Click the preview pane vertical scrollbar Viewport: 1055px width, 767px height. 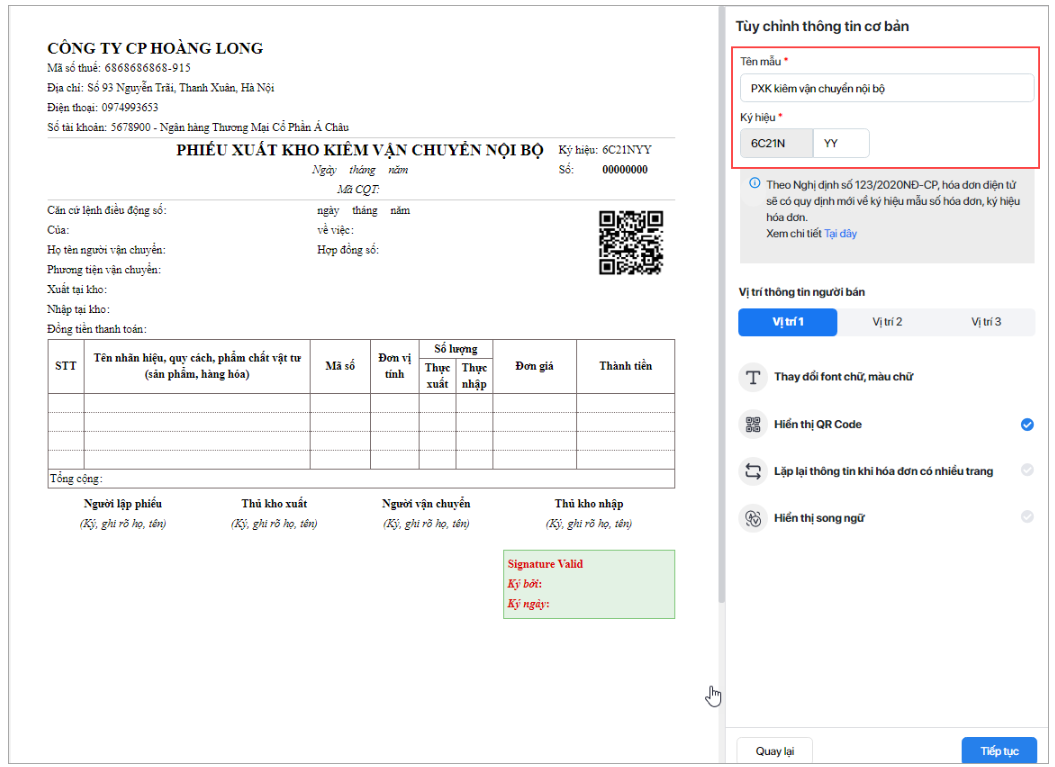[721, 300]
